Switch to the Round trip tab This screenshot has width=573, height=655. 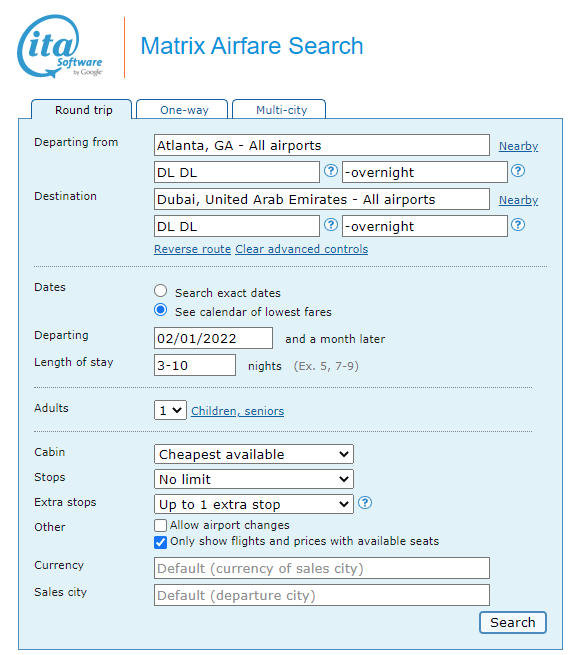pos(82,110)
